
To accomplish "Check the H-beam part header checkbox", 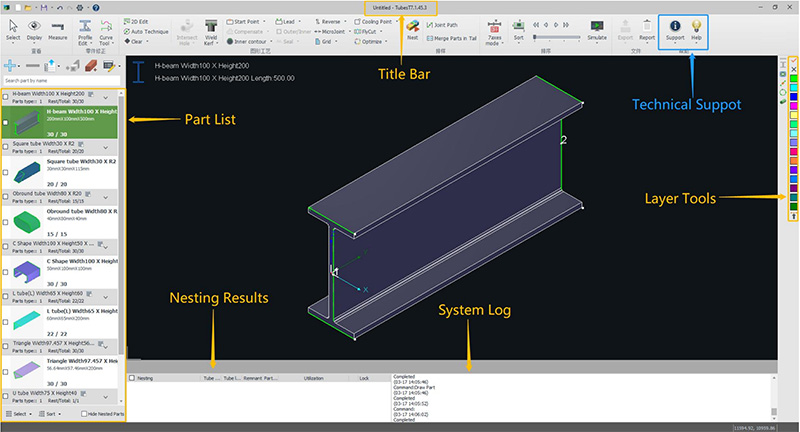I will click(6, 98).
